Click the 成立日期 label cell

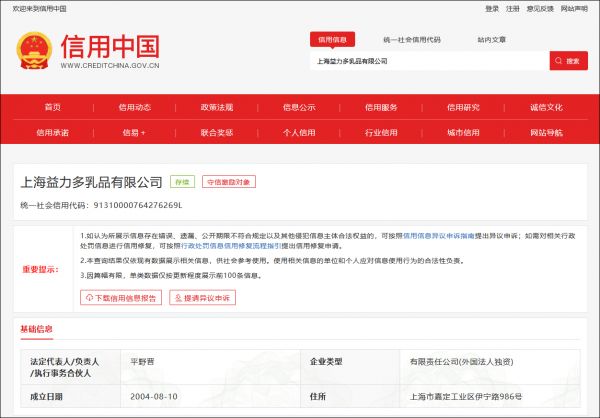70,397
